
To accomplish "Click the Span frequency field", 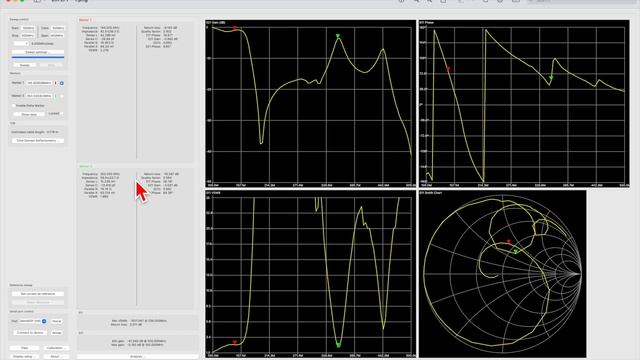I will pos(57,36).
